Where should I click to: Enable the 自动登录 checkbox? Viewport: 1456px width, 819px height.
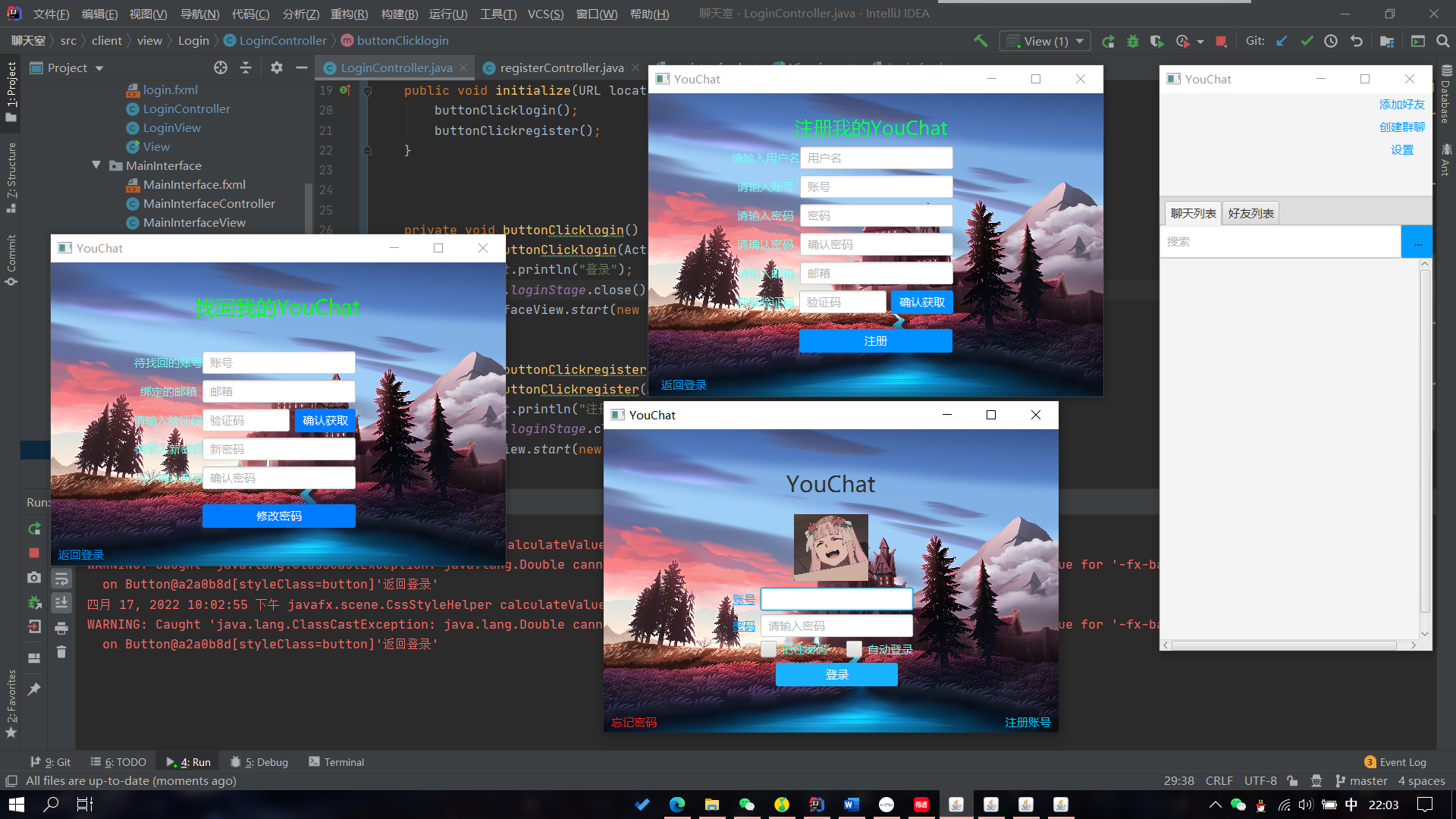pyautogui.click(x=854, y=649)
